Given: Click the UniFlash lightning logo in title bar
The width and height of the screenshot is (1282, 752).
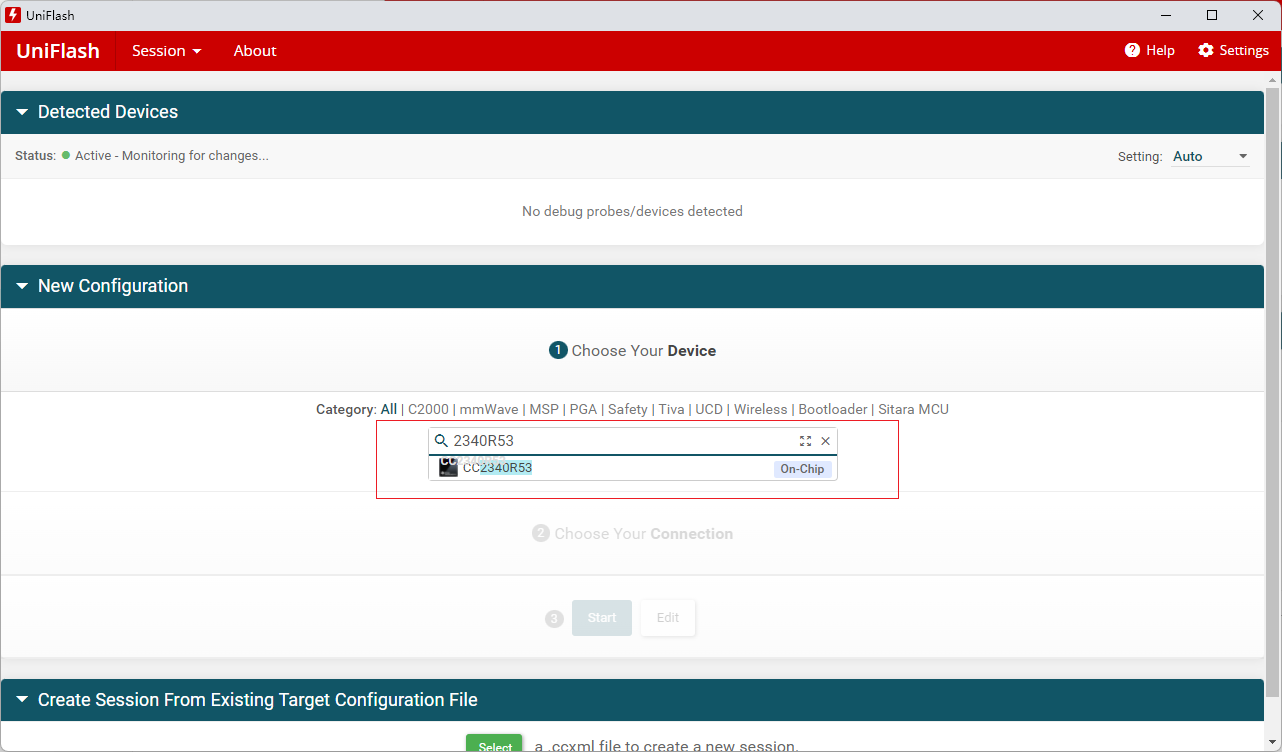Looking at the screenshot, I should 14,15.
